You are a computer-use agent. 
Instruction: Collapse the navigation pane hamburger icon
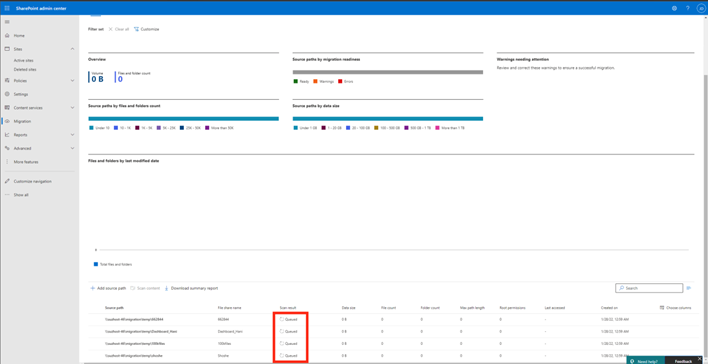(x=7, y=22)
